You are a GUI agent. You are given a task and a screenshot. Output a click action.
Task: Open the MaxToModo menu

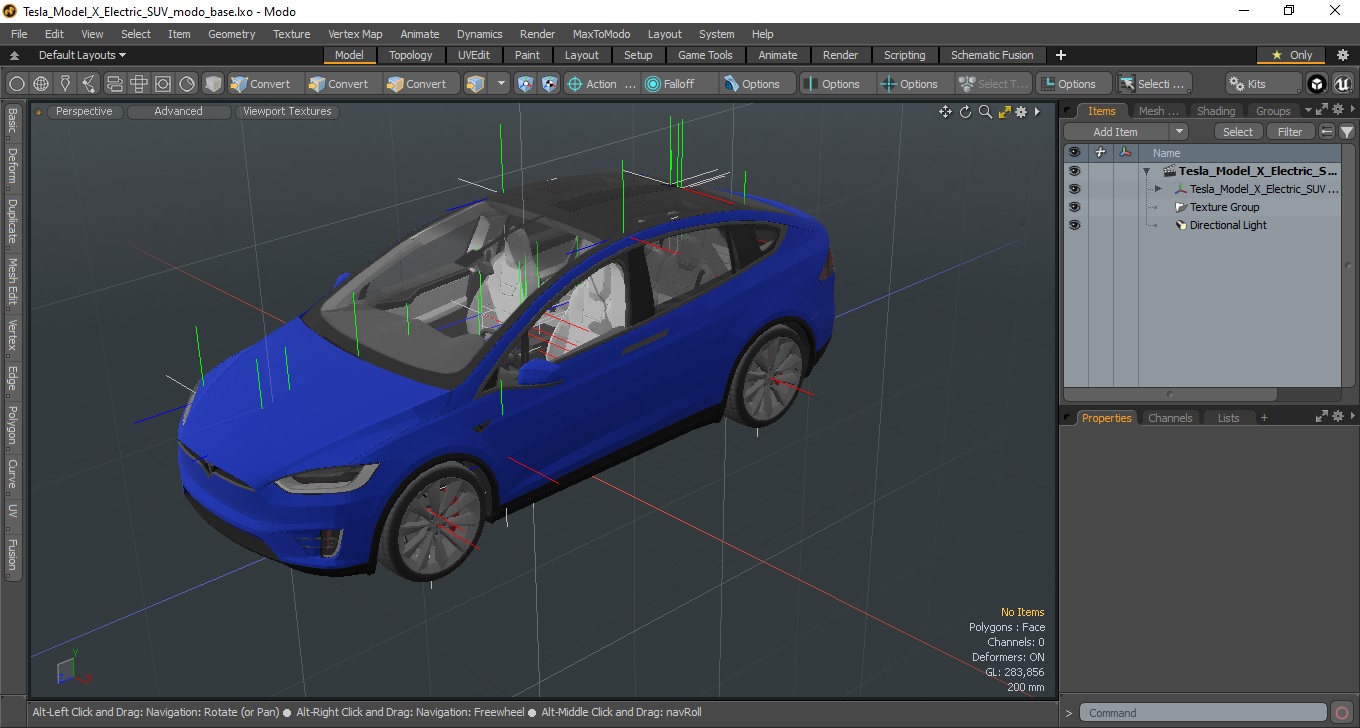coord(601,34)
